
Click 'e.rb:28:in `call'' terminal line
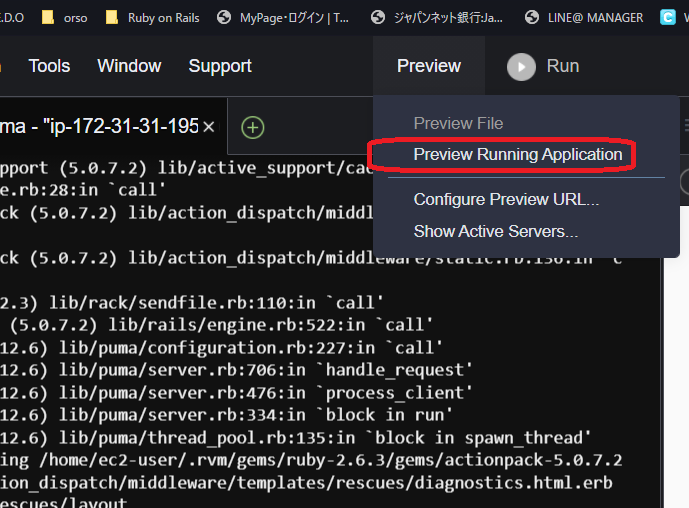tap(83, 190)
